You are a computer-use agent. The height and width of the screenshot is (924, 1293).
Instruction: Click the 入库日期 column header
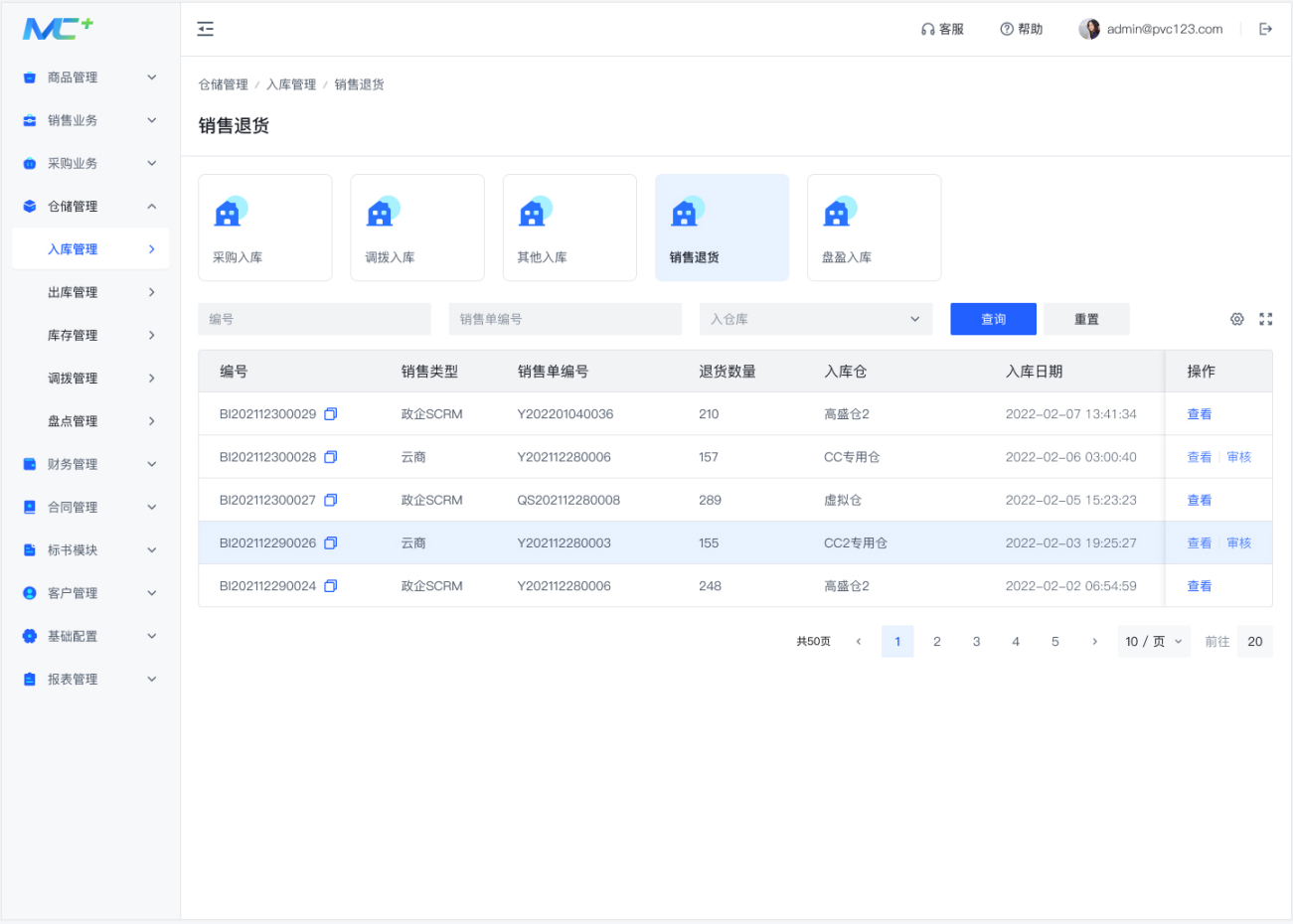click(1035, 372)
